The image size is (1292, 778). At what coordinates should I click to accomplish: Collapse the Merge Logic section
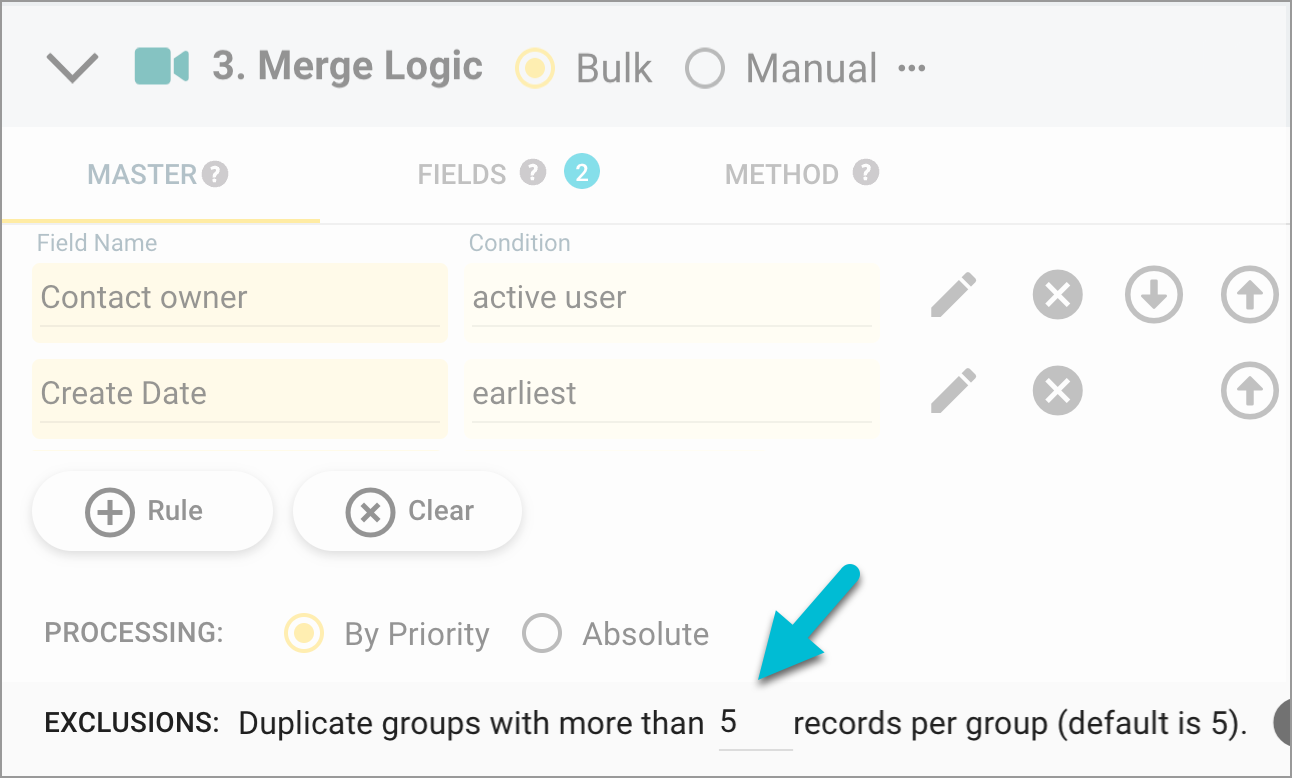coord(71,65)
